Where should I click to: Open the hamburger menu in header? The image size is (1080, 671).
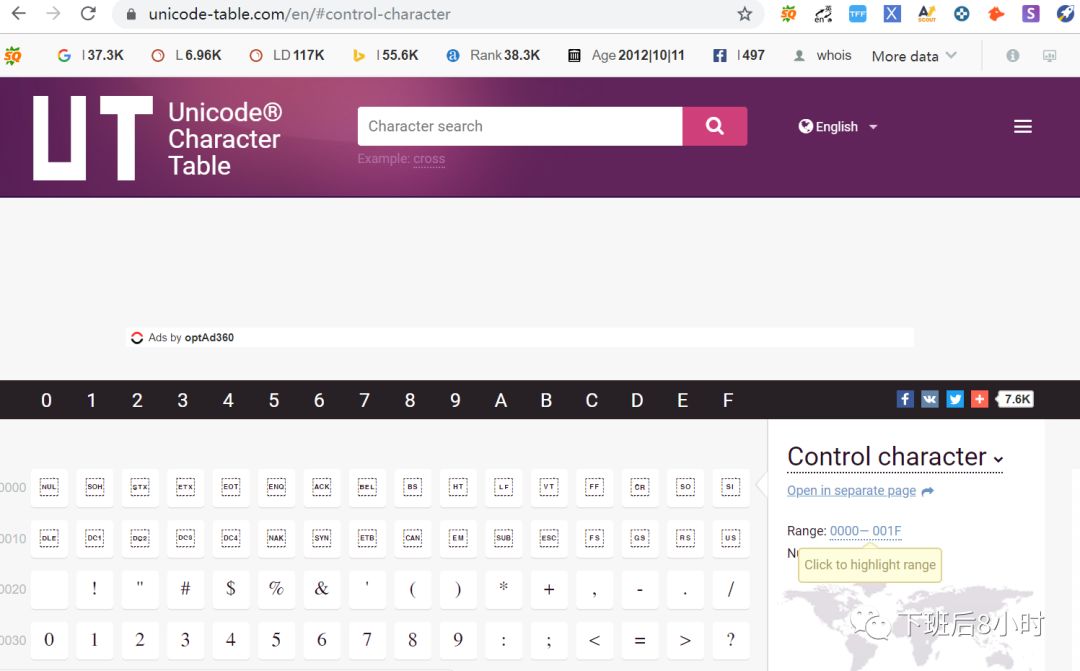1023,126
